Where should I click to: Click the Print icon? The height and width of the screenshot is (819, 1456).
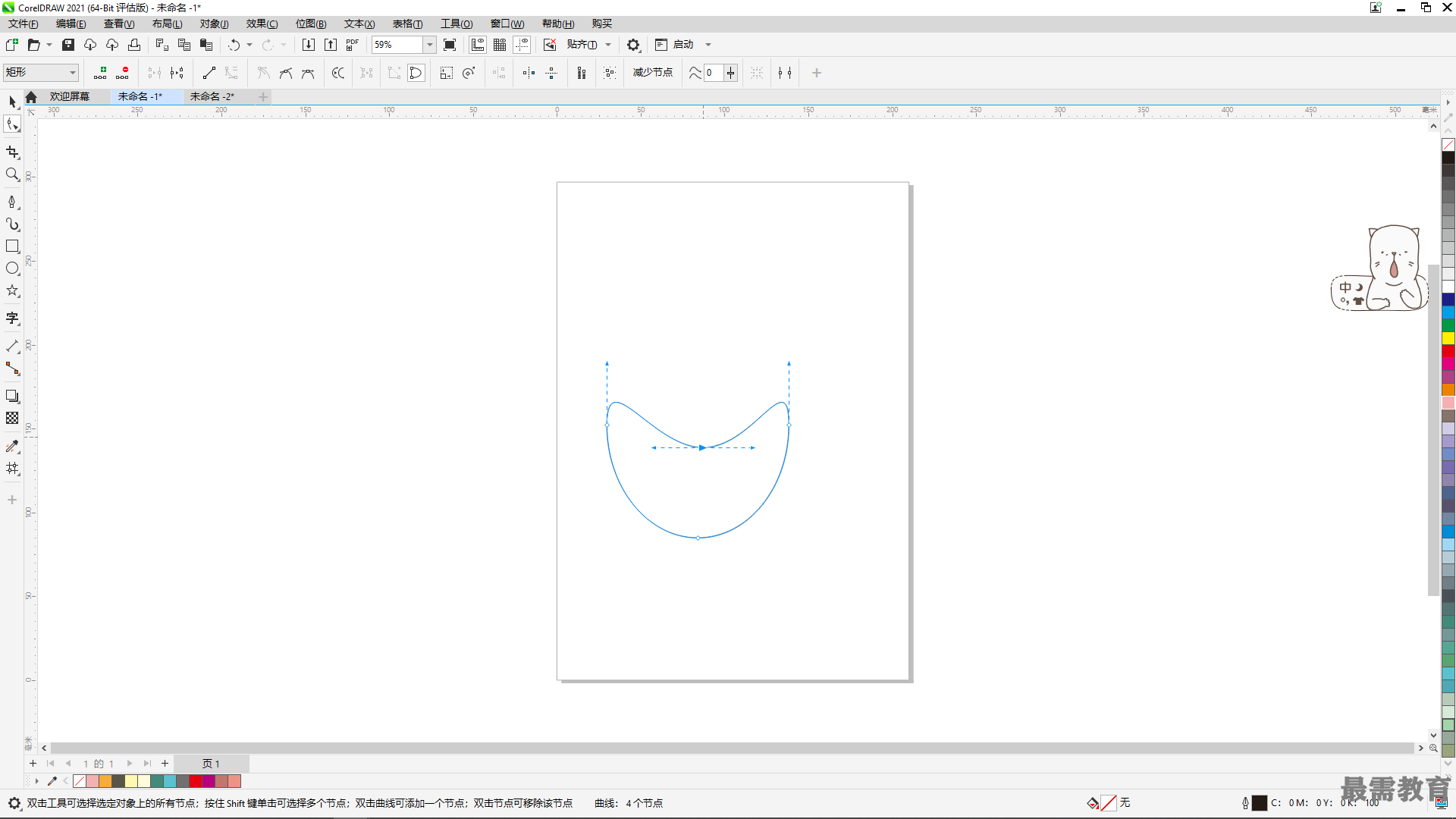134,45
